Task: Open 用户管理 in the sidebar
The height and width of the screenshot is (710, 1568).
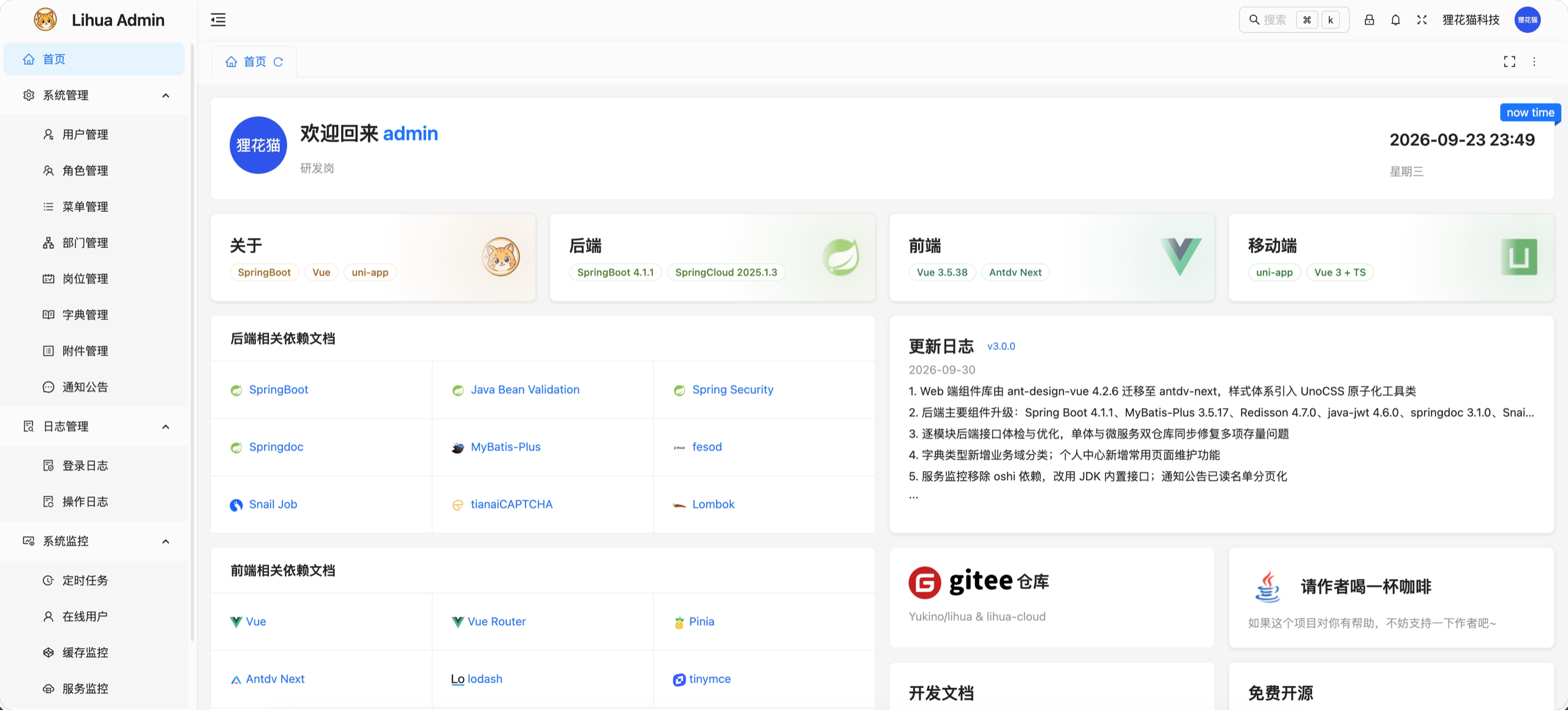Action: coord(94,134)
